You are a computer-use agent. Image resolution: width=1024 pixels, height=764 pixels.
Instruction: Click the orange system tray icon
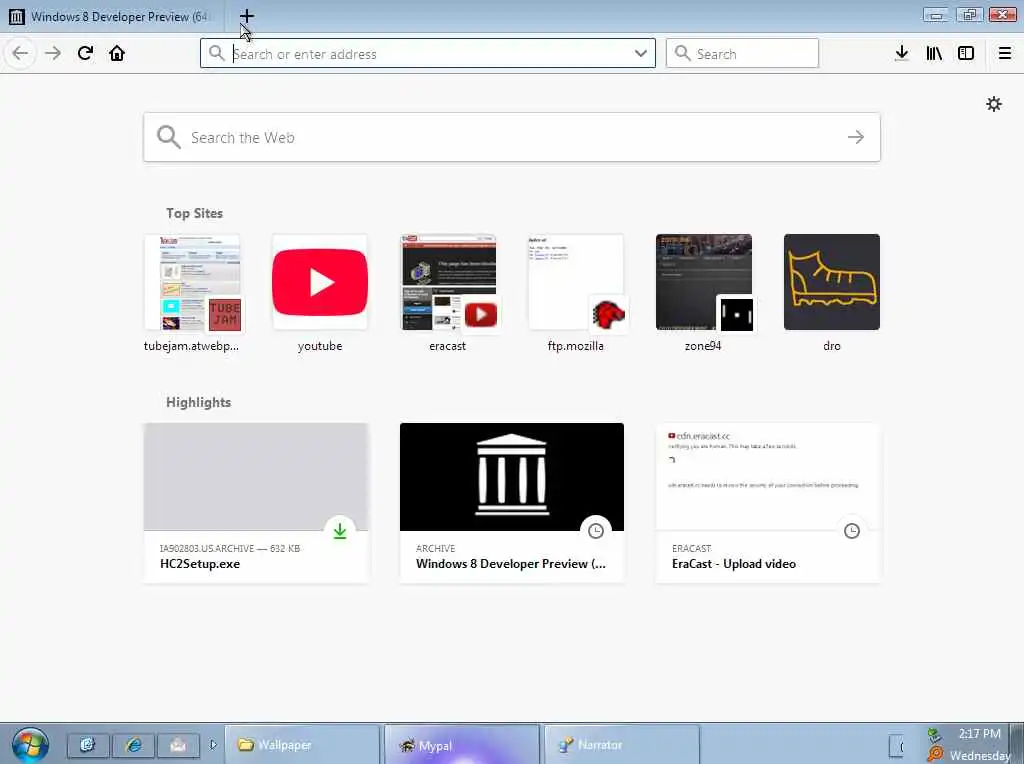[935, 754]
